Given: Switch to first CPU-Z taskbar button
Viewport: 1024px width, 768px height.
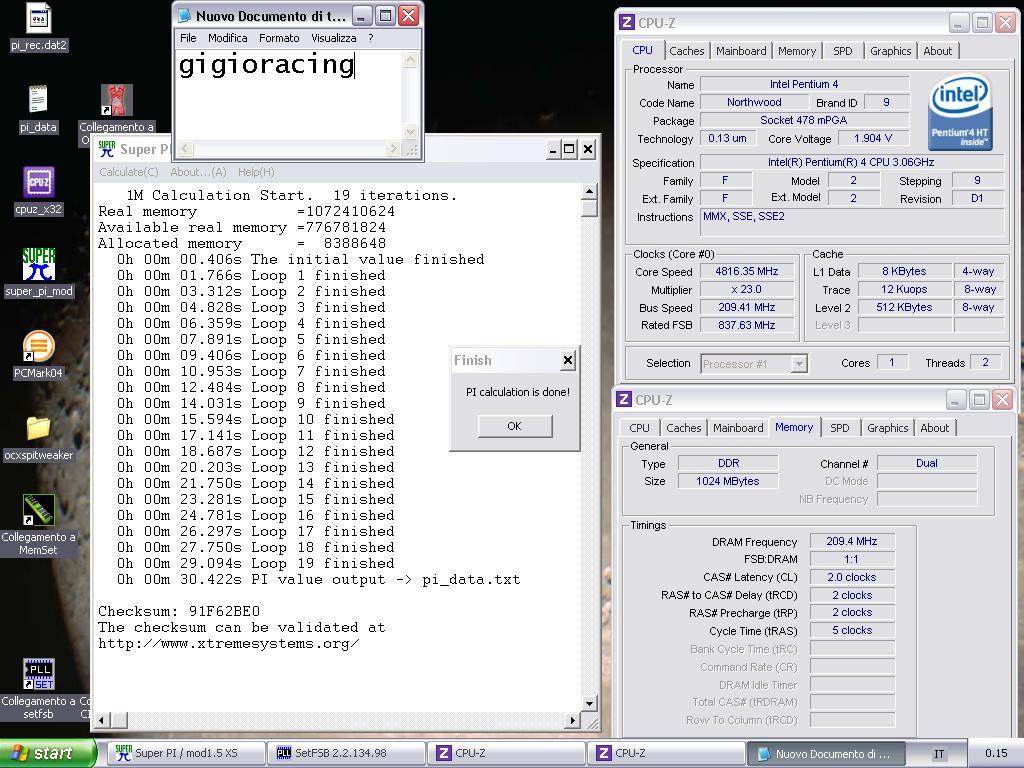Looking at the screenshot, I should click(507, 753).
